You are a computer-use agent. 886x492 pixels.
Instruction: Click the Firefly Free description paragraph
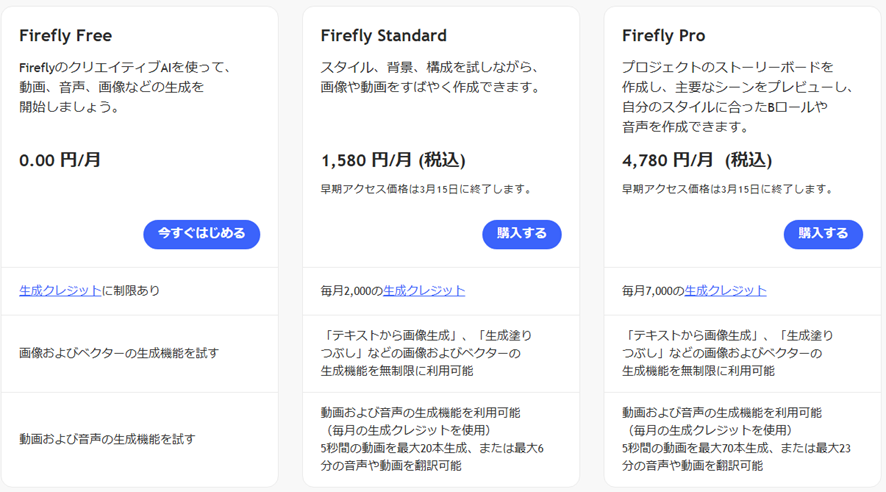click(125, 87)
